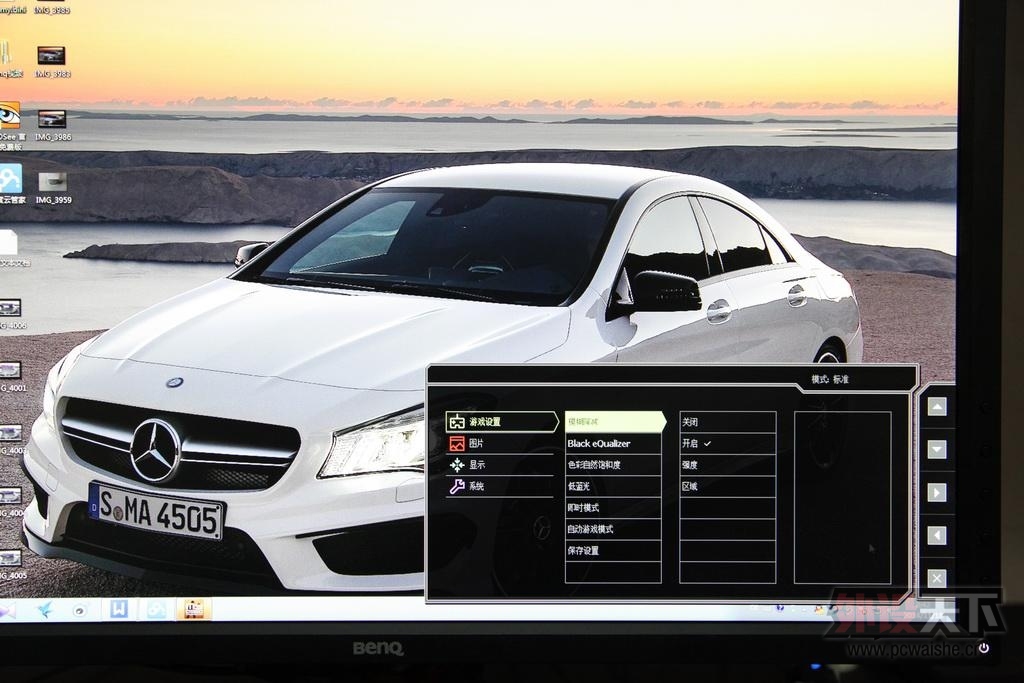This screenshot has height=683, width=1024.
Task: Choose the 区域 option
Action: (x=728, y=486)
